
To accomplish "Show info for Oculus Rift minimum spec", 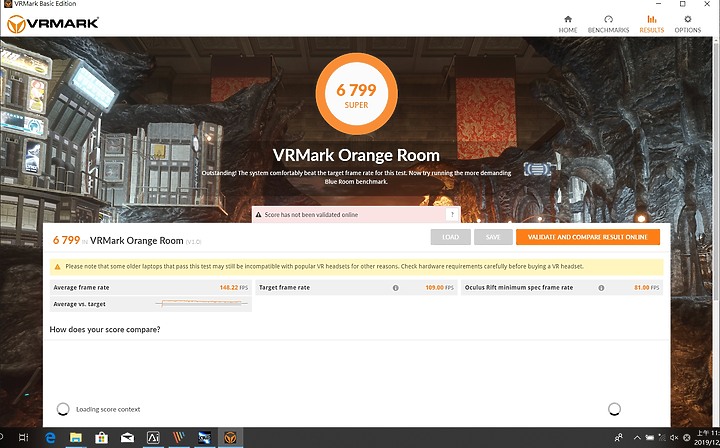I will [601, 288].
